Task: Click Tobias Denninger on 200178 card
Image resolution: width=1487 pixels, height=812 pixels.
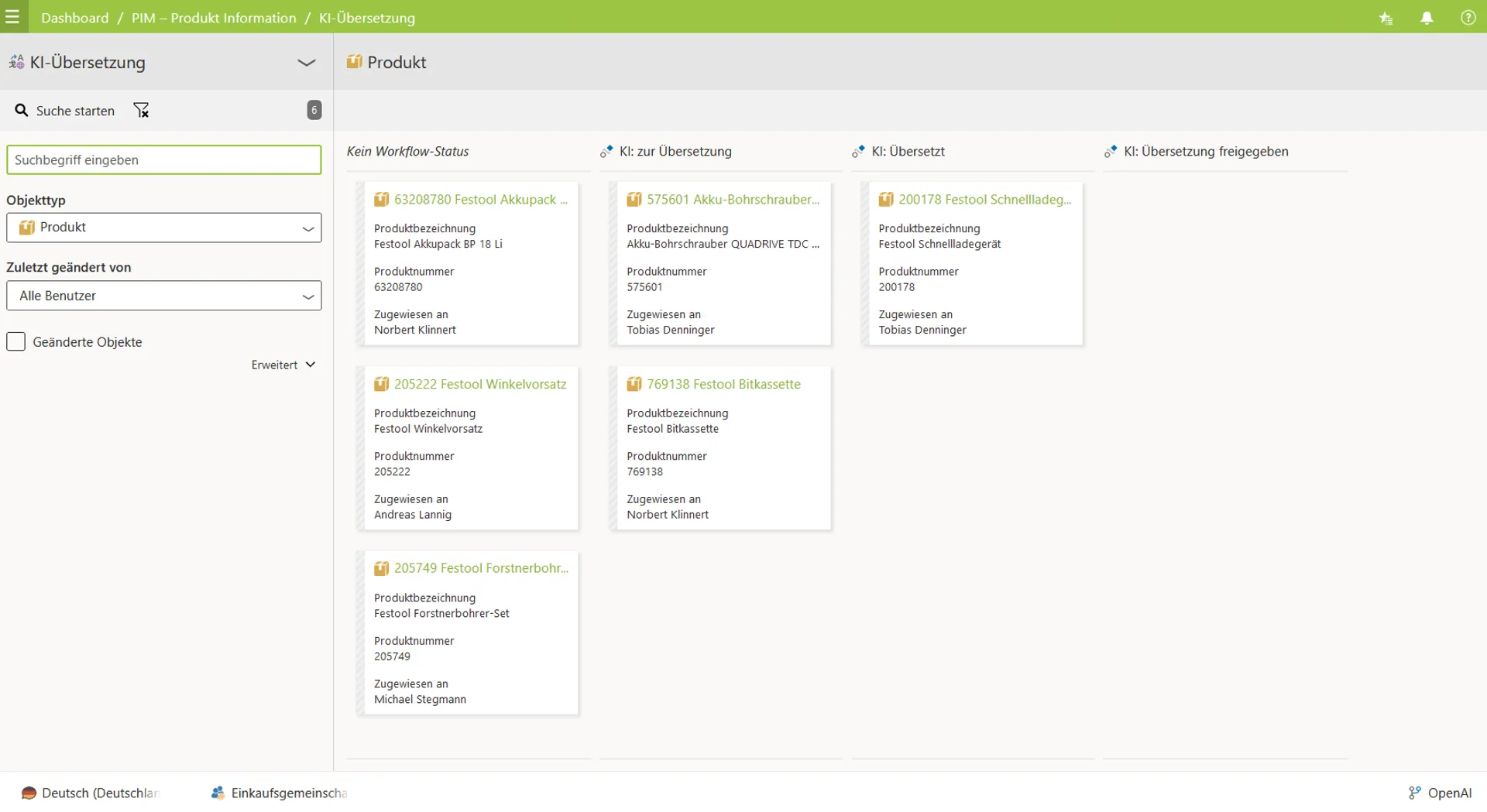Action: [922, 330]
